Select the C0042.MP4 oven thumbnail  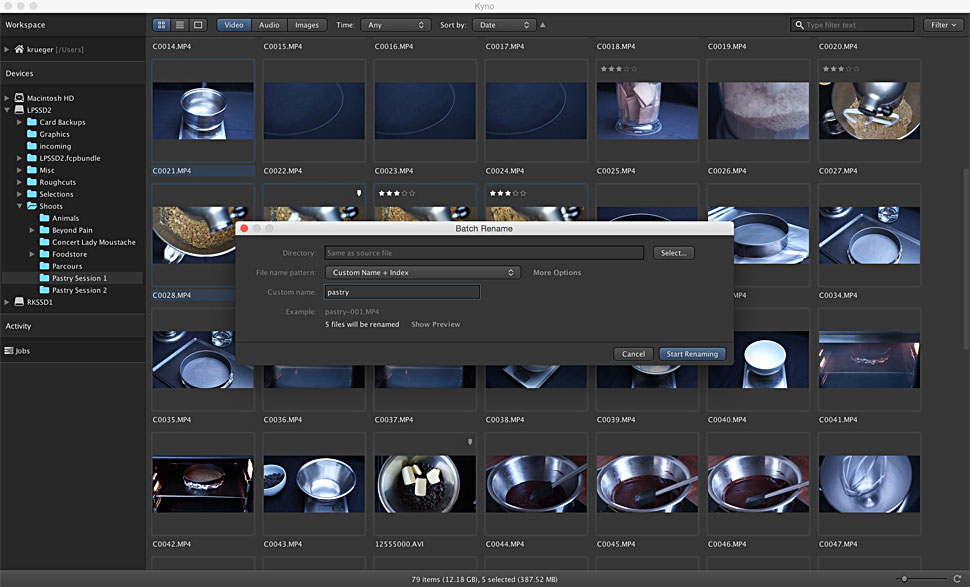pos(203,484)
